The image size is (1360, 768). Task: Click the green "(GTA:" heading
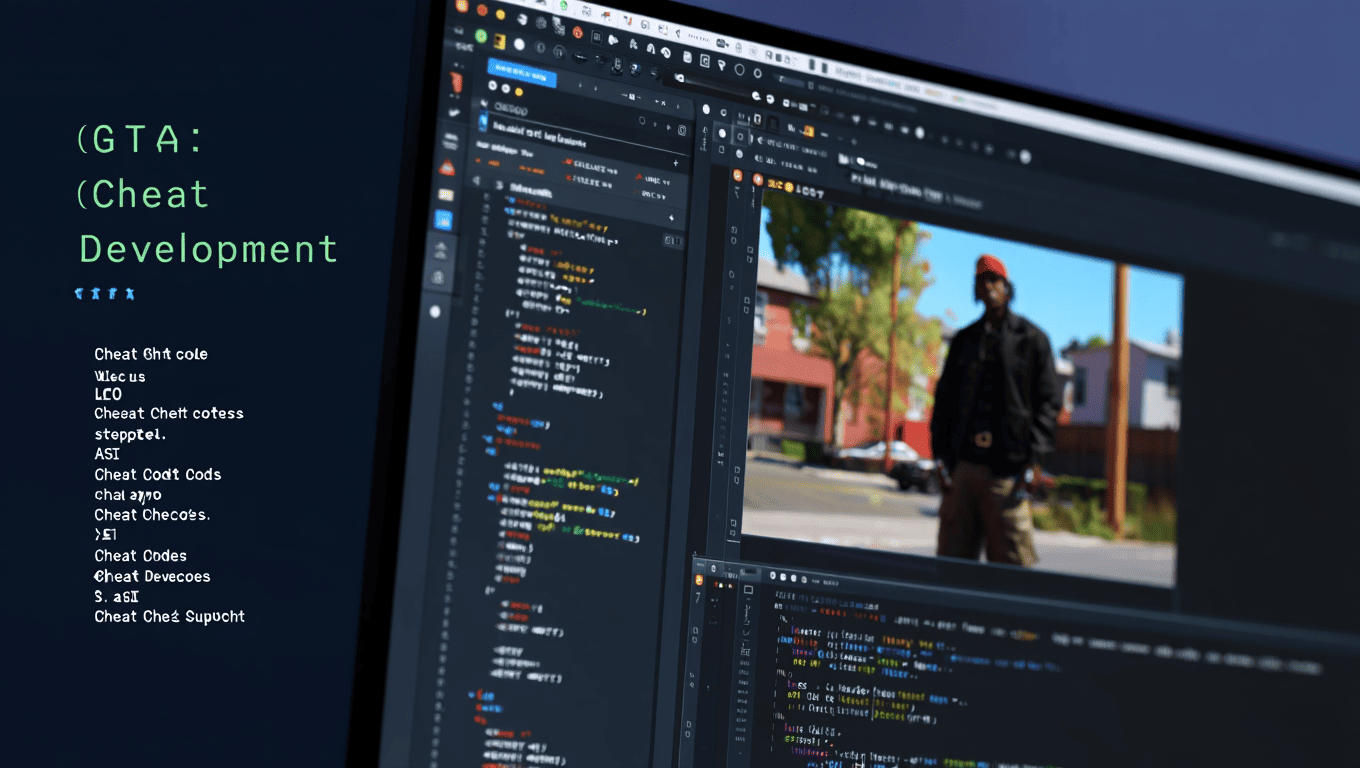pyautogui.click(x=141, y=139)
